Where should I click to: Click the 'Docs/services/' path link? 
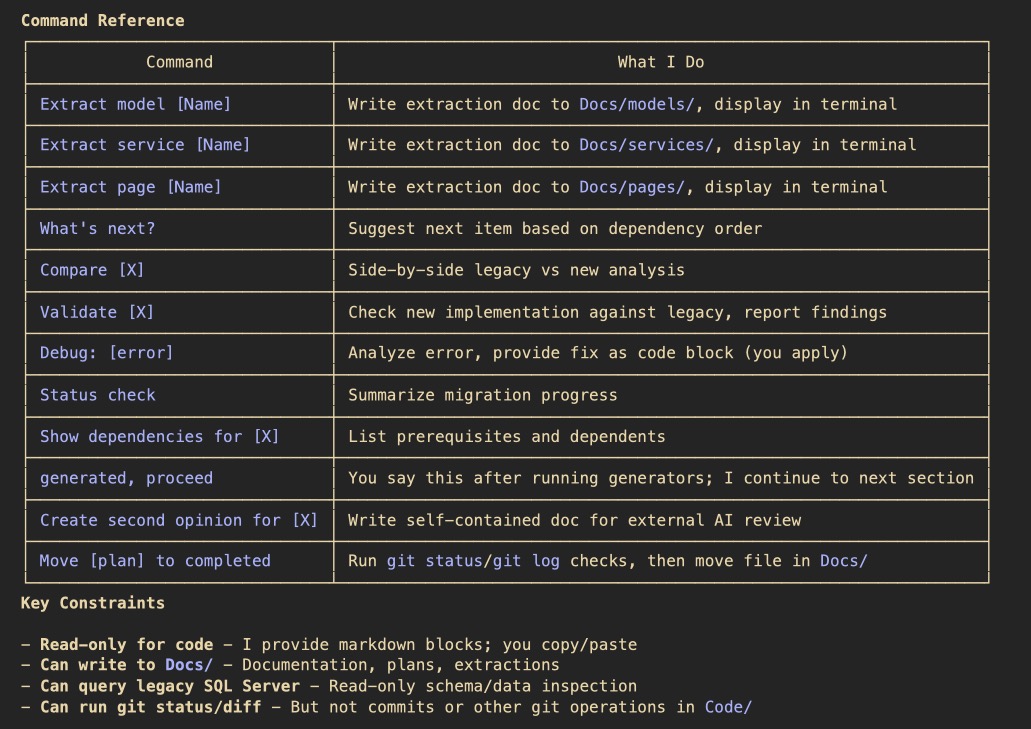[646, 145]
